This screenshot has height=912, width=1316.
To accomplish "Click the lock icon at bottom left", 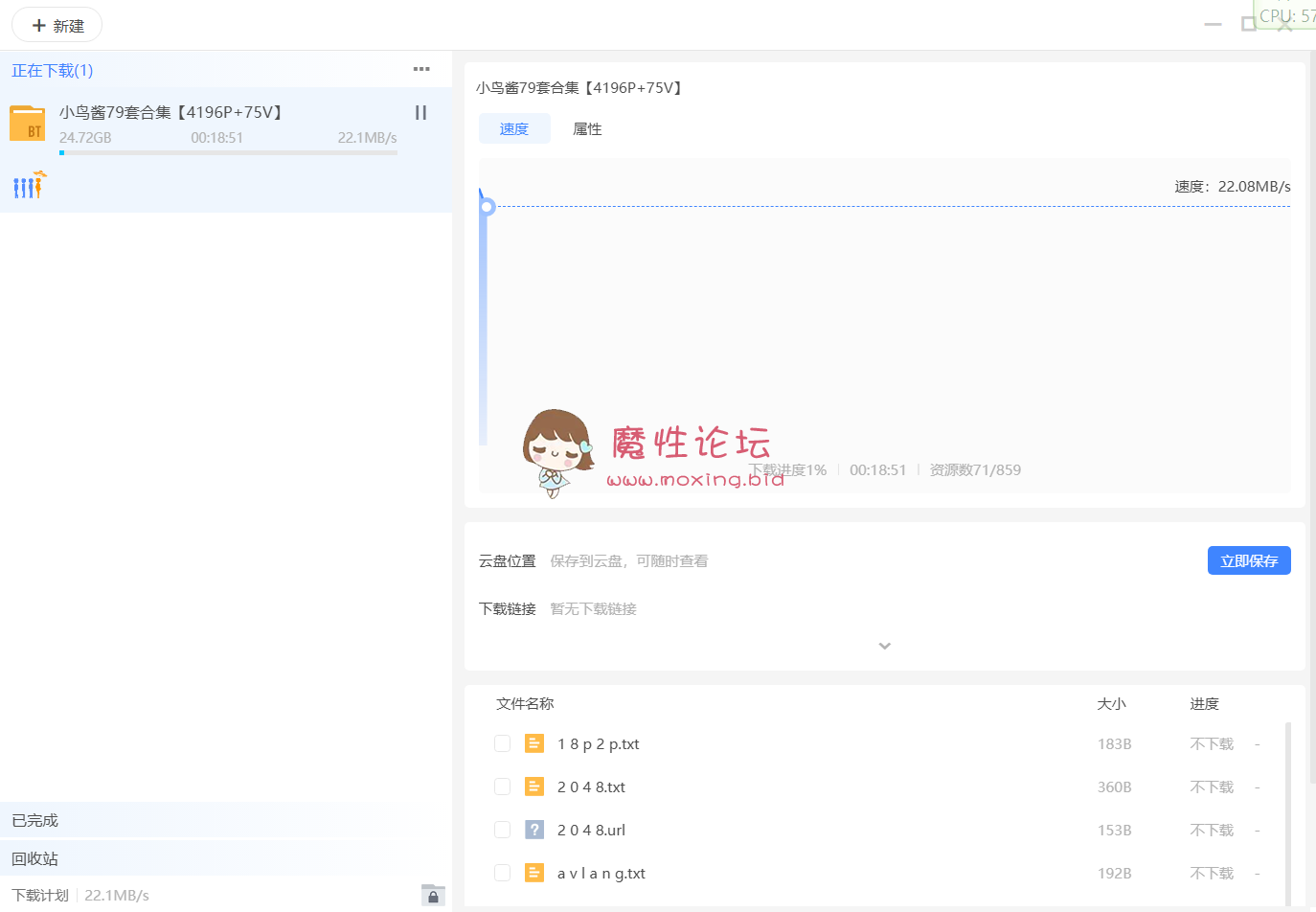I will pos(433,895).
